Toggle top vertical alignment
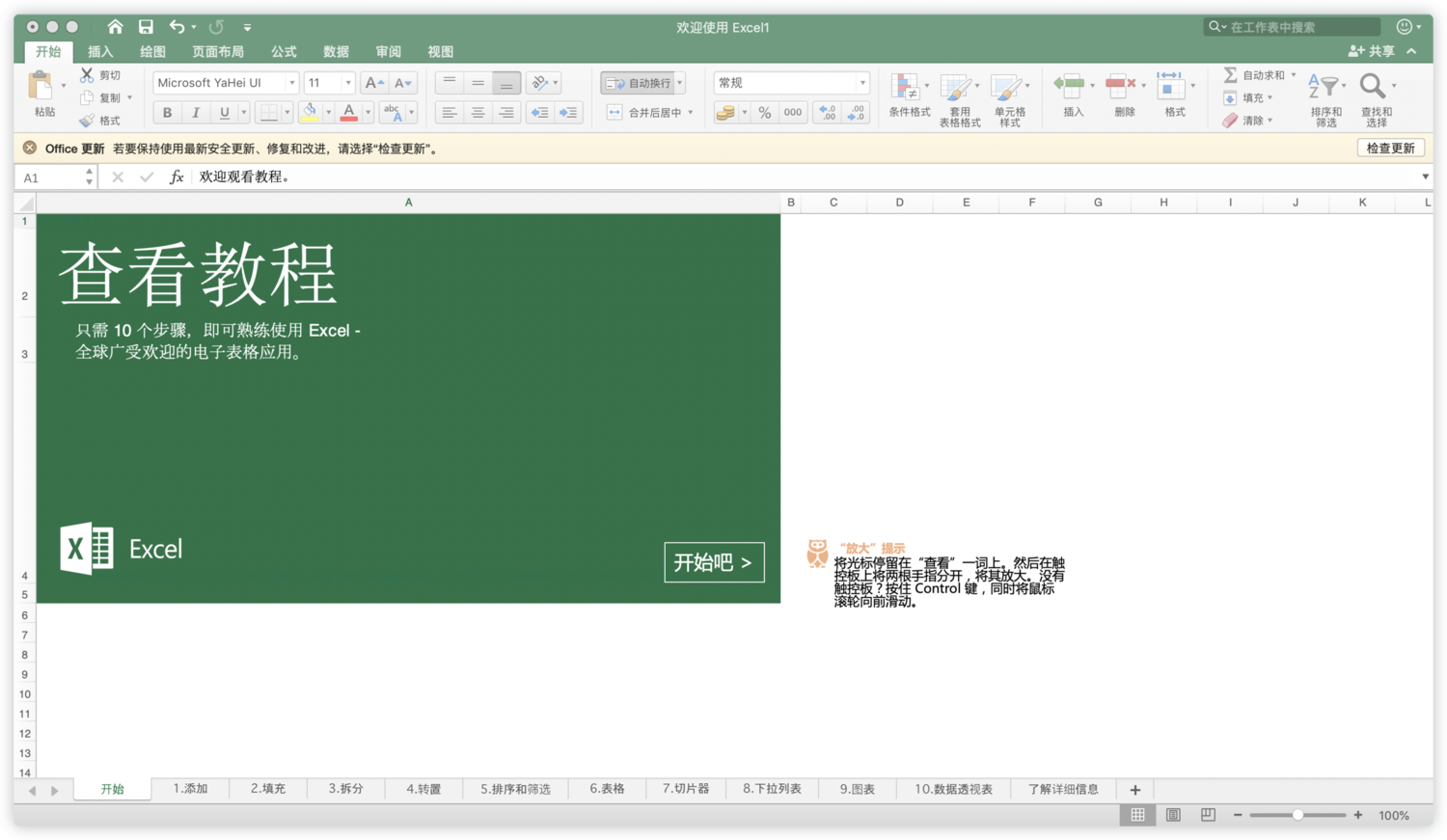The width and height of the screenshot is (1447, 840). click(449, 83)
